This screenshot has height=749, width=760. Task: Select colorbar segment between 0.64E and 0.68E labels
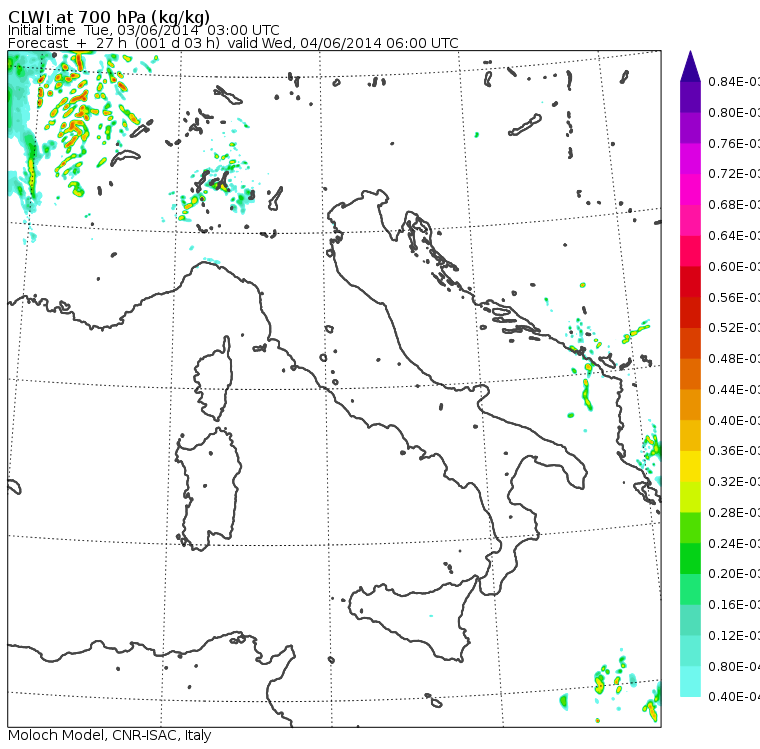pos(690,220)
